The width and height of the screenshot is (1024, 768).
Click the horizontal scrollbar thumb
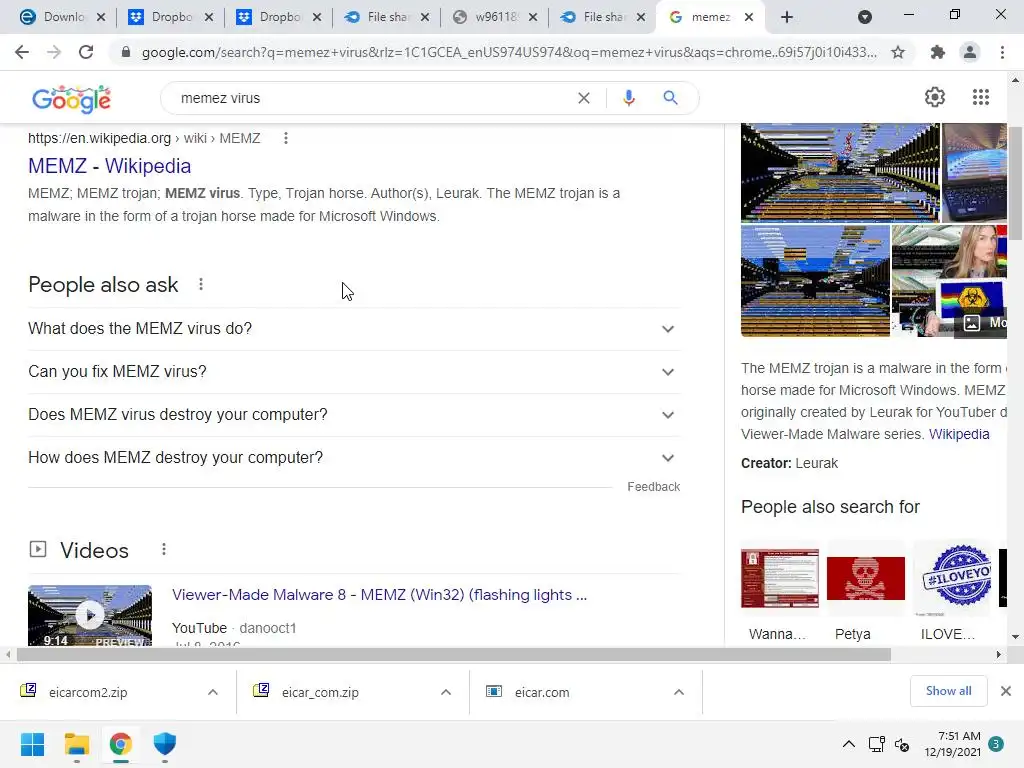(454, 654)
